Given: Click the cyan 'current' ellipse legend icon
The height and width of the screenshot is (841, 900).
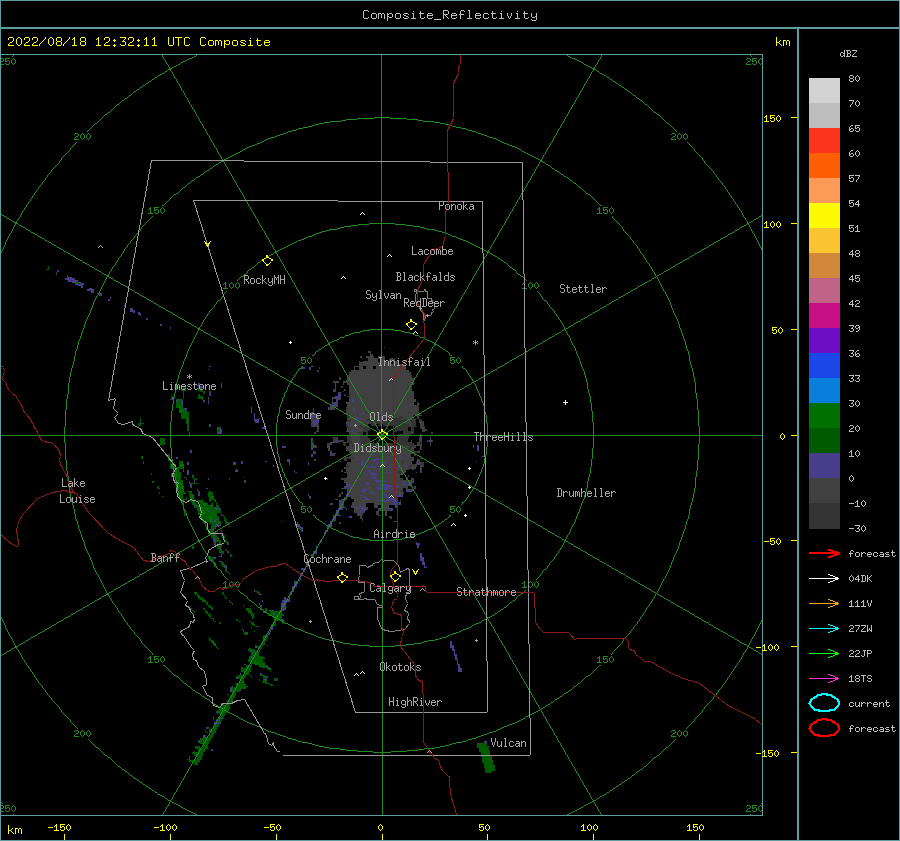Looking at the screenshot, I should pyautogui.click(x=824, y=703).
